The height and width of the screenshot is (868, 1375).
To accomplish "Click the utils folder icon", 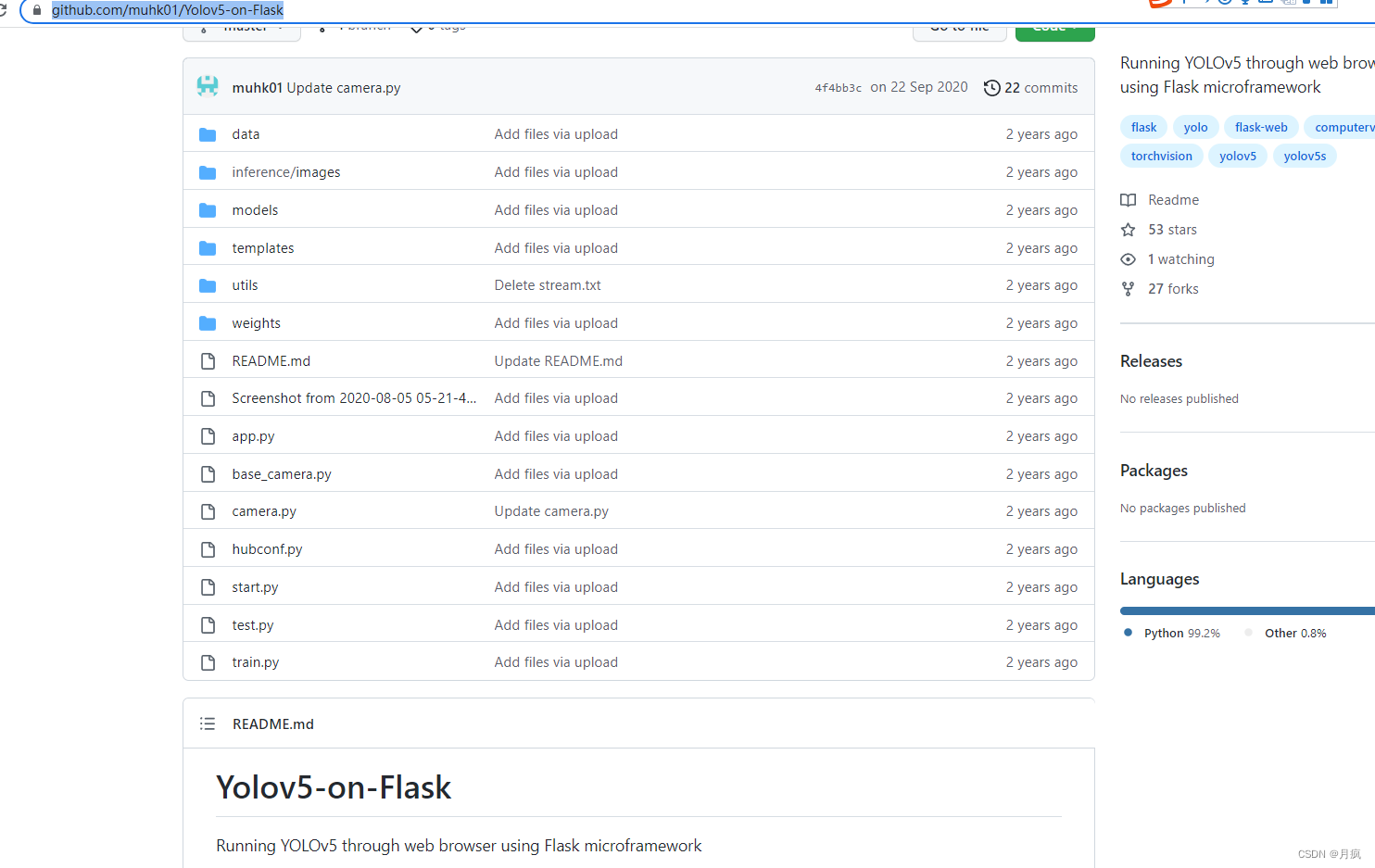I will coord(208,285).
